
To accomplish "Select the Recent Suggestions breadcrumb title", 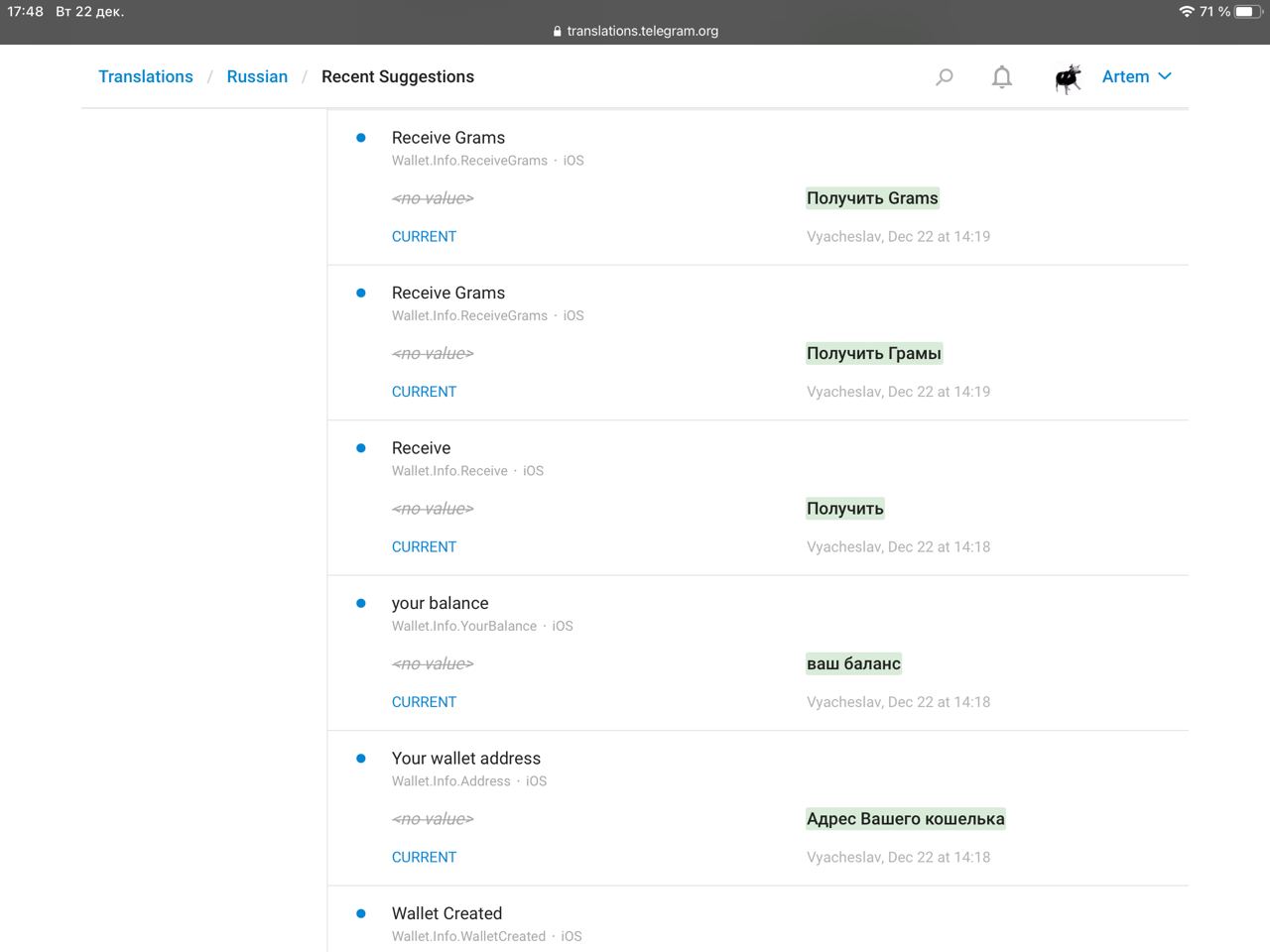I will (x=398, y=76).
